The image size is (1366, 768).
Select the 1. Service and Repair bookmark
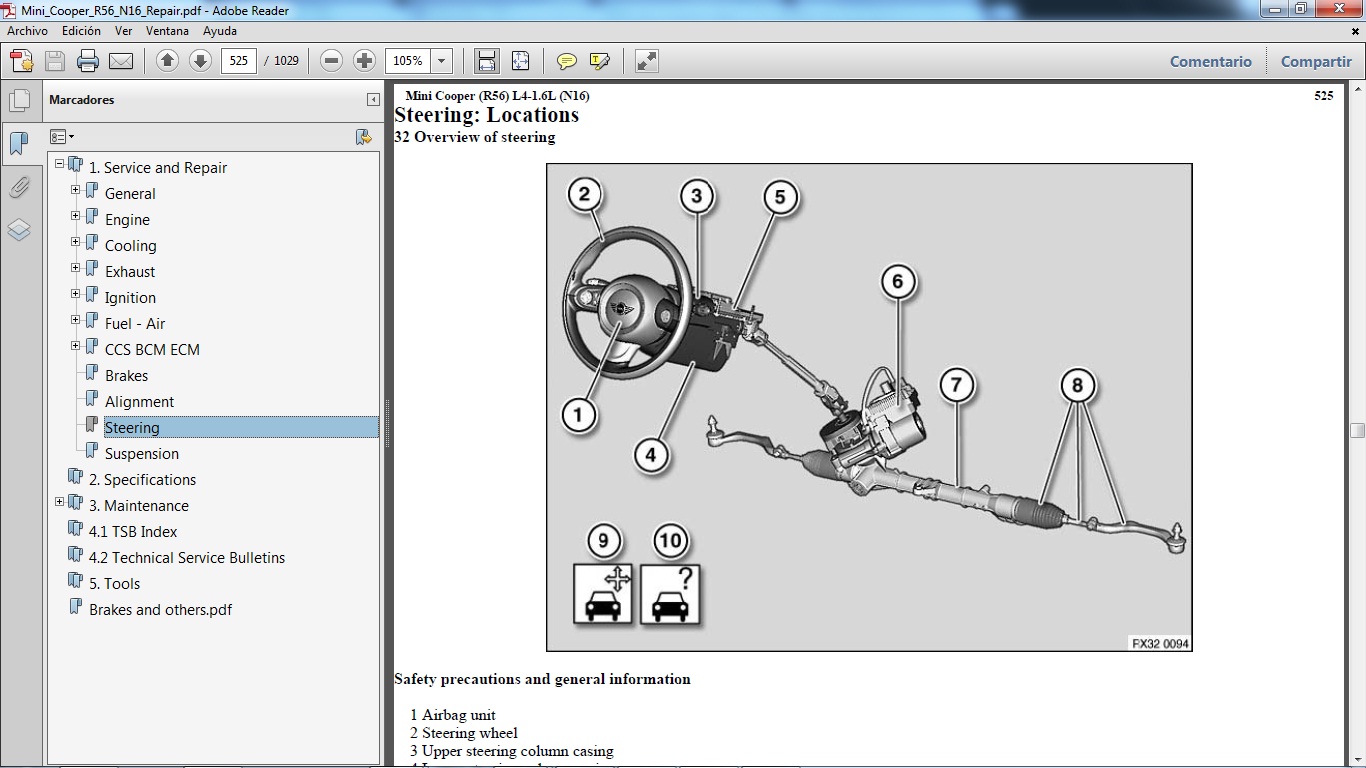pos(158,168)
